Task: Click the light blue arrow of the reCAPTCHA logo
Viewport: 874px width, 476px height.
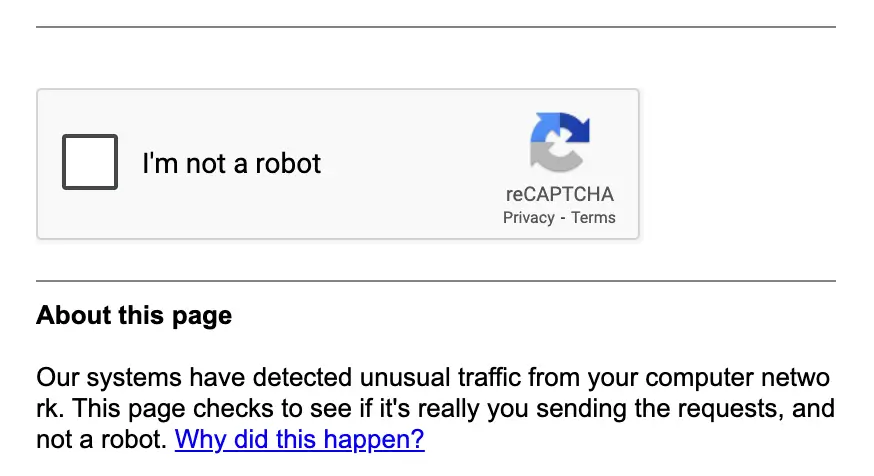Action: (x=543, y=130)
